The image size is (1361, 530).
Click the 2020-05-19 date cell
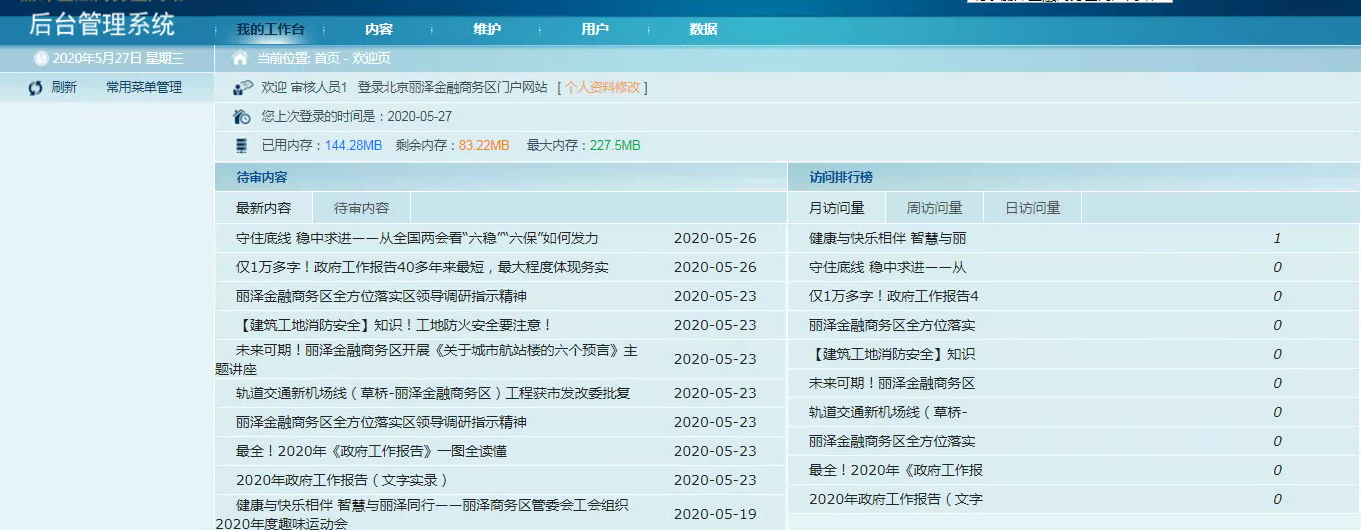[x=715, y=514]
